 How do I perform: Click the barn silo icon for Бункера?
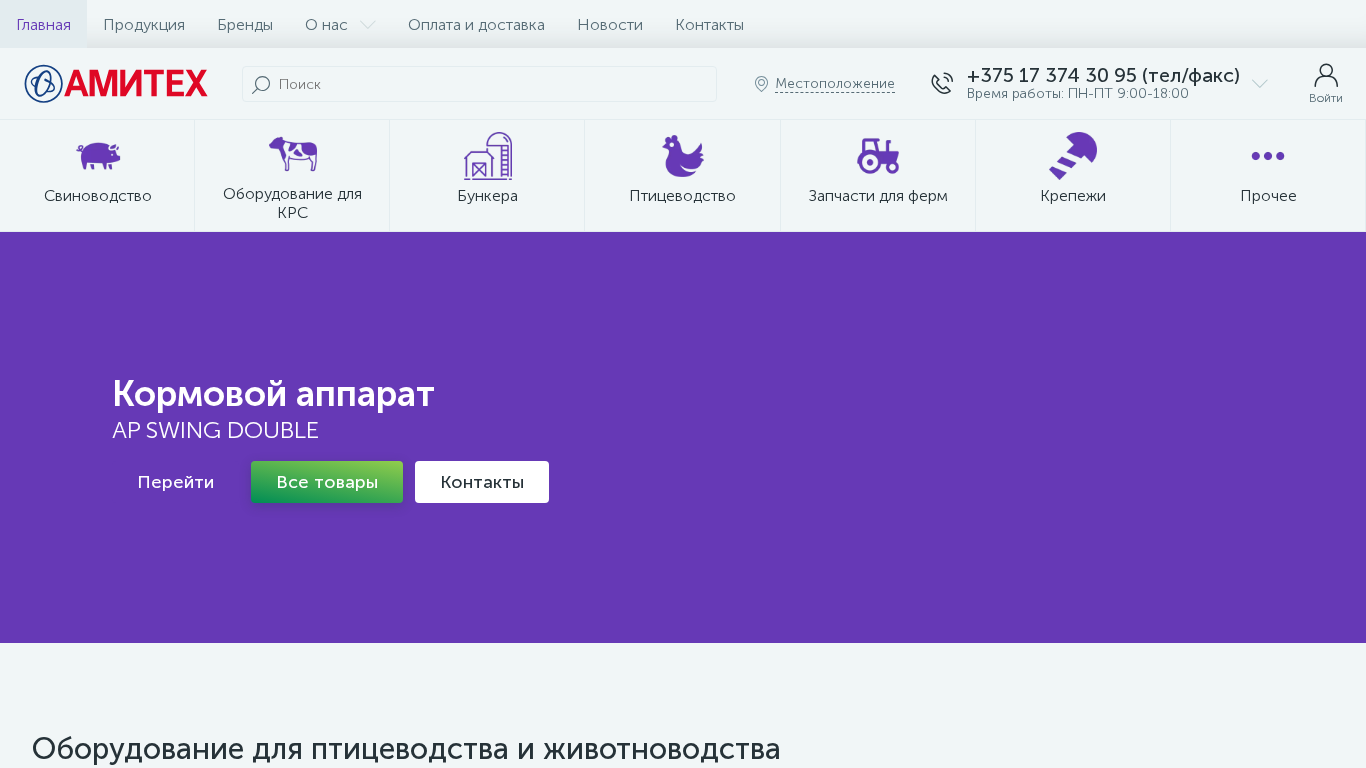(x=488, y=156)
